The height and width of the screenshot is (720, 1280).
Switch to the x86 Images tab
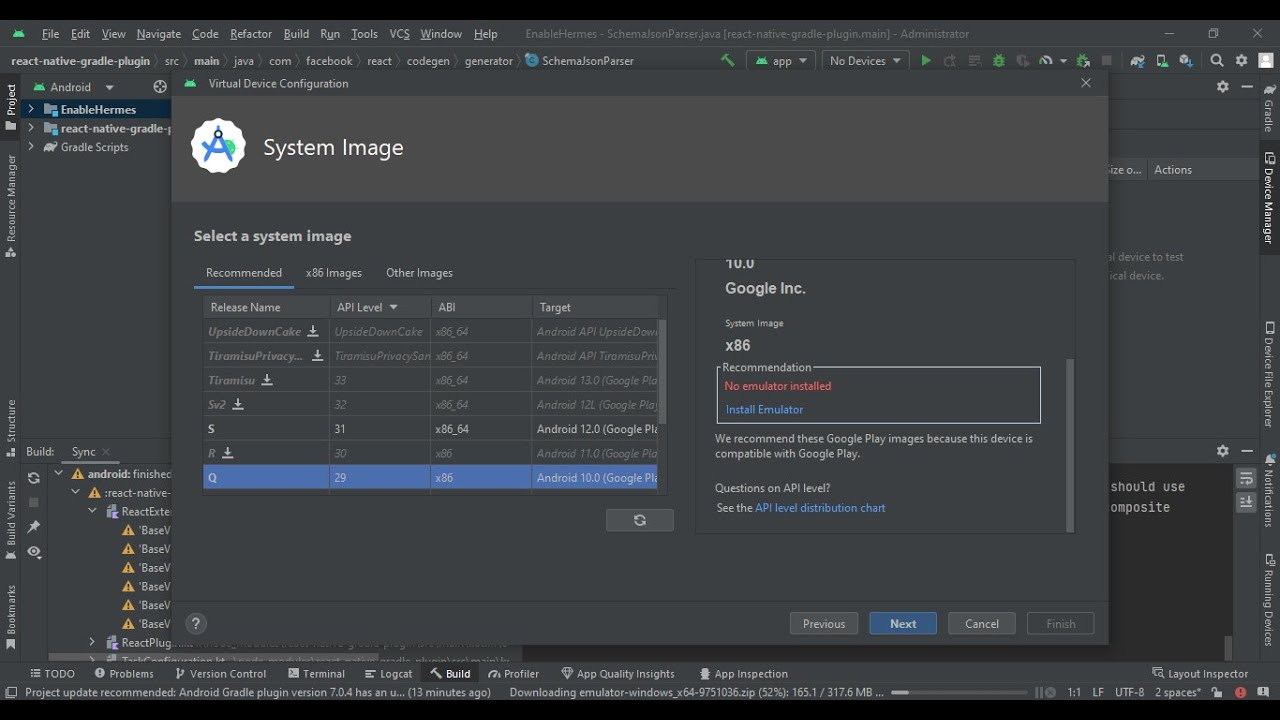coord(334,273)
